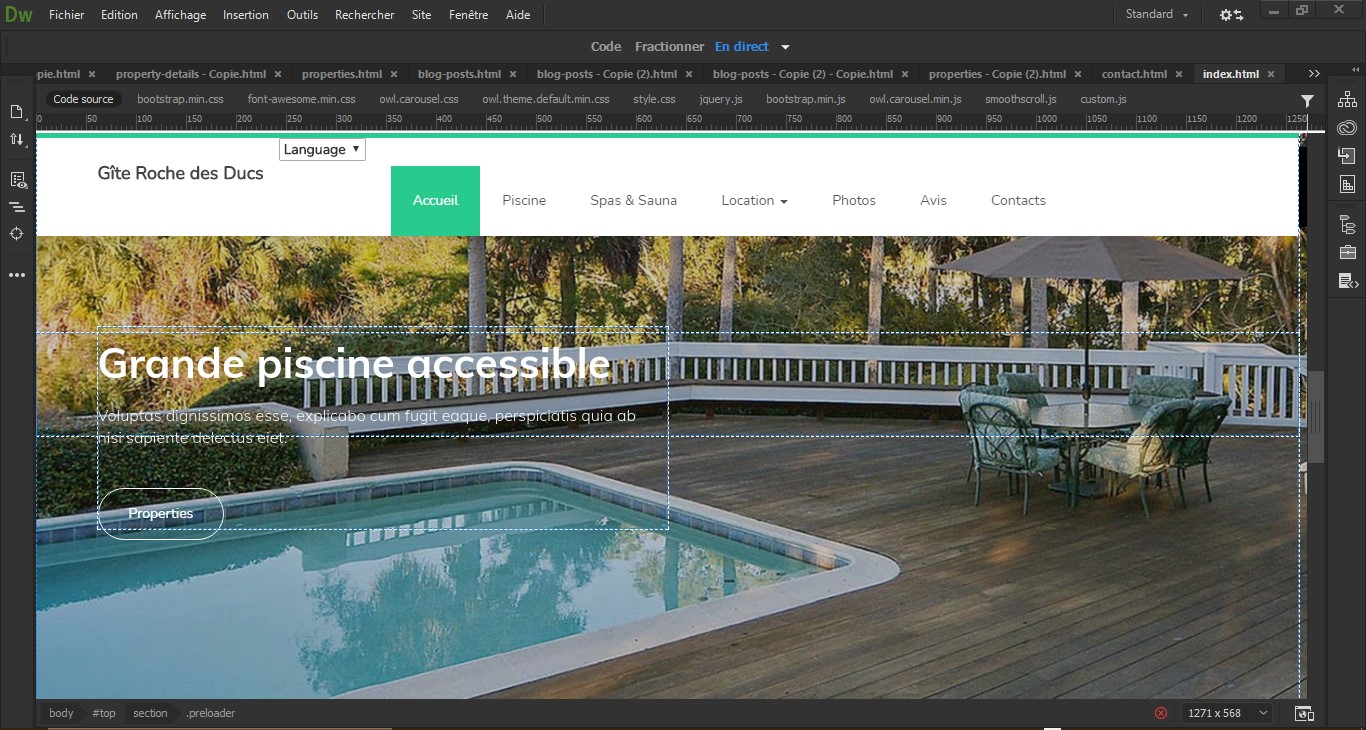Click the File Management arrows icon
This screenshot has width=1366, height=730.
pyautogui.click(x=17, y=140)
